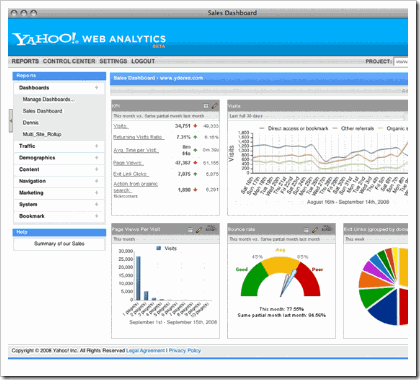Collapse the Dashboards section
This screenshot has height=380, width=420.
click(x=96, y=88)
